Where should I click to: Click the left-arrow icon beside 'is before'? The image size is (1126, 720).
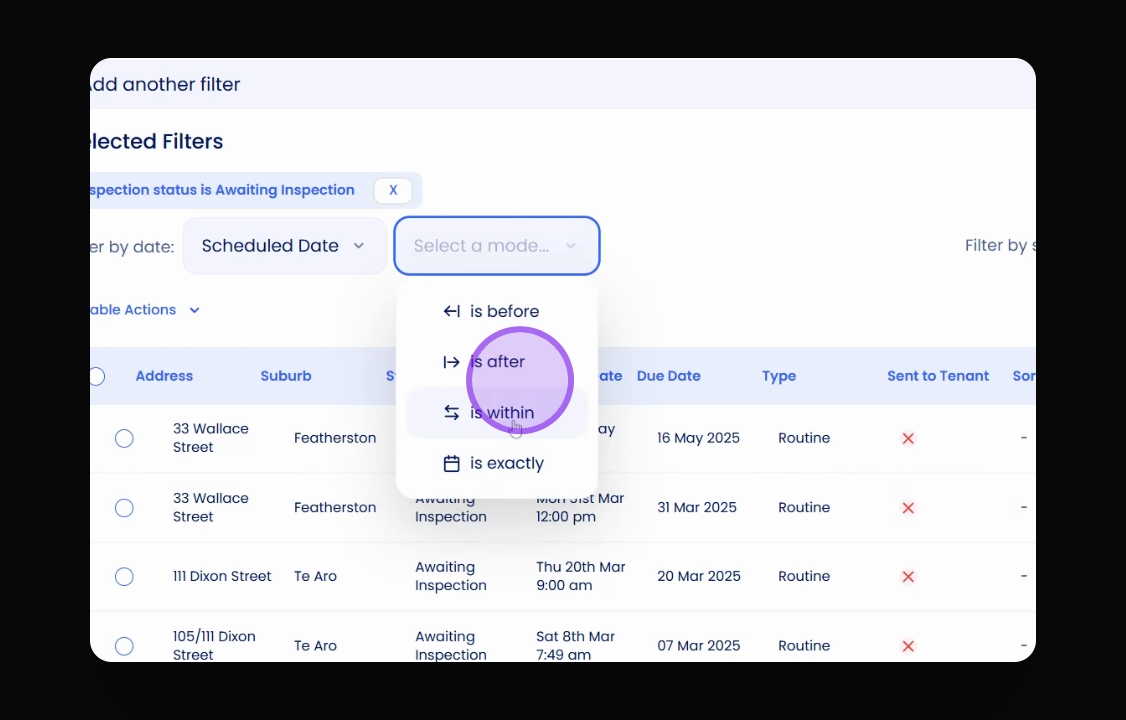point(451,311)
